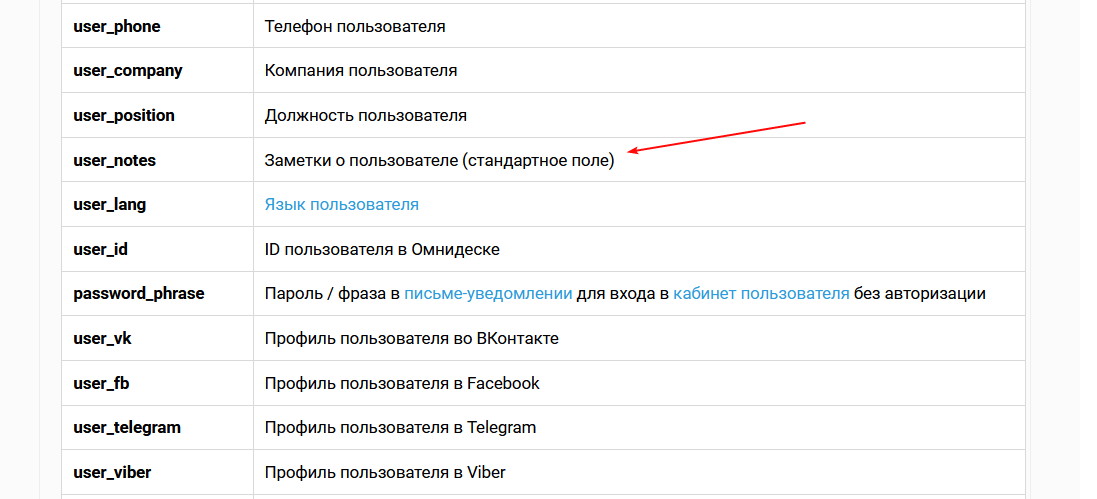Viewport: 1097px width, 499px height.
Task: Click the user_vk variable name
Action: pyautogui.click(x=102, y=339)
